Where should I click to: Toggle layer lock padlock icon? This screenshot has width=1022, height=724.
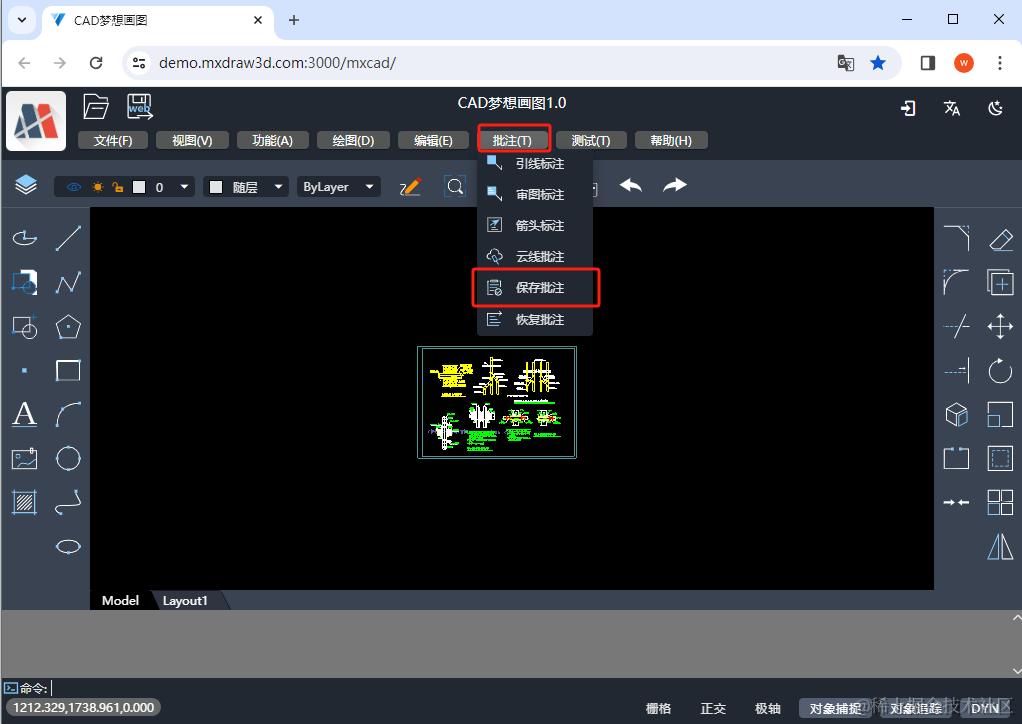118,187
